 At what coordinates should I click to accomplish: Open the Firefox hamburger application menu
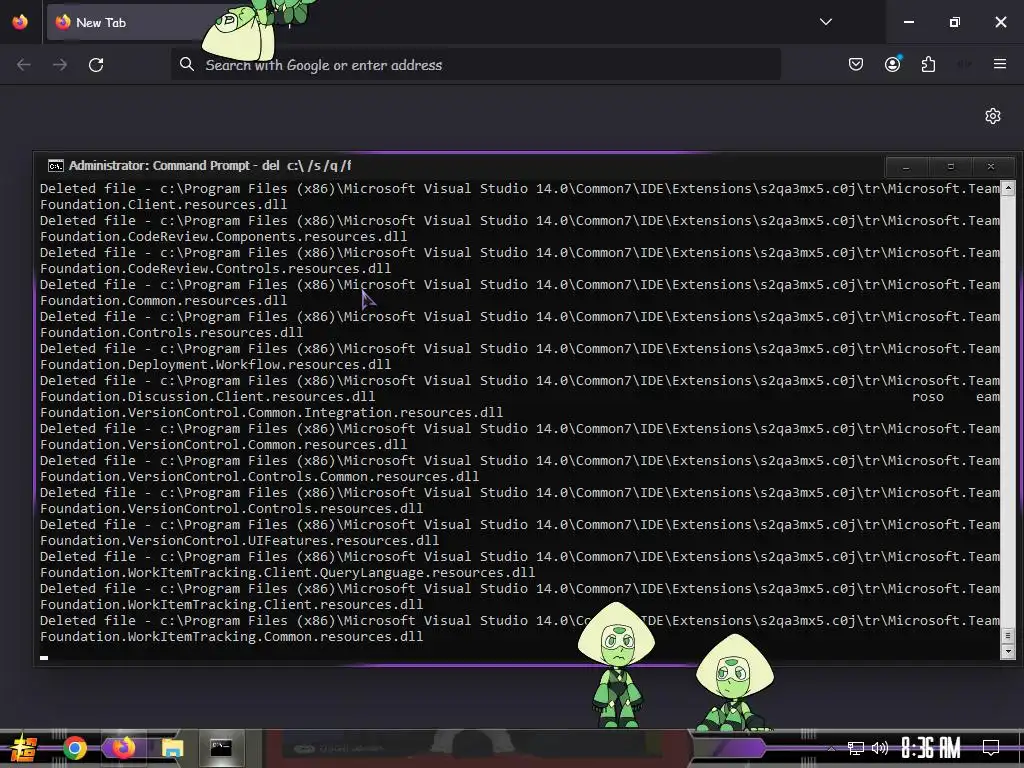coord(999,64)
